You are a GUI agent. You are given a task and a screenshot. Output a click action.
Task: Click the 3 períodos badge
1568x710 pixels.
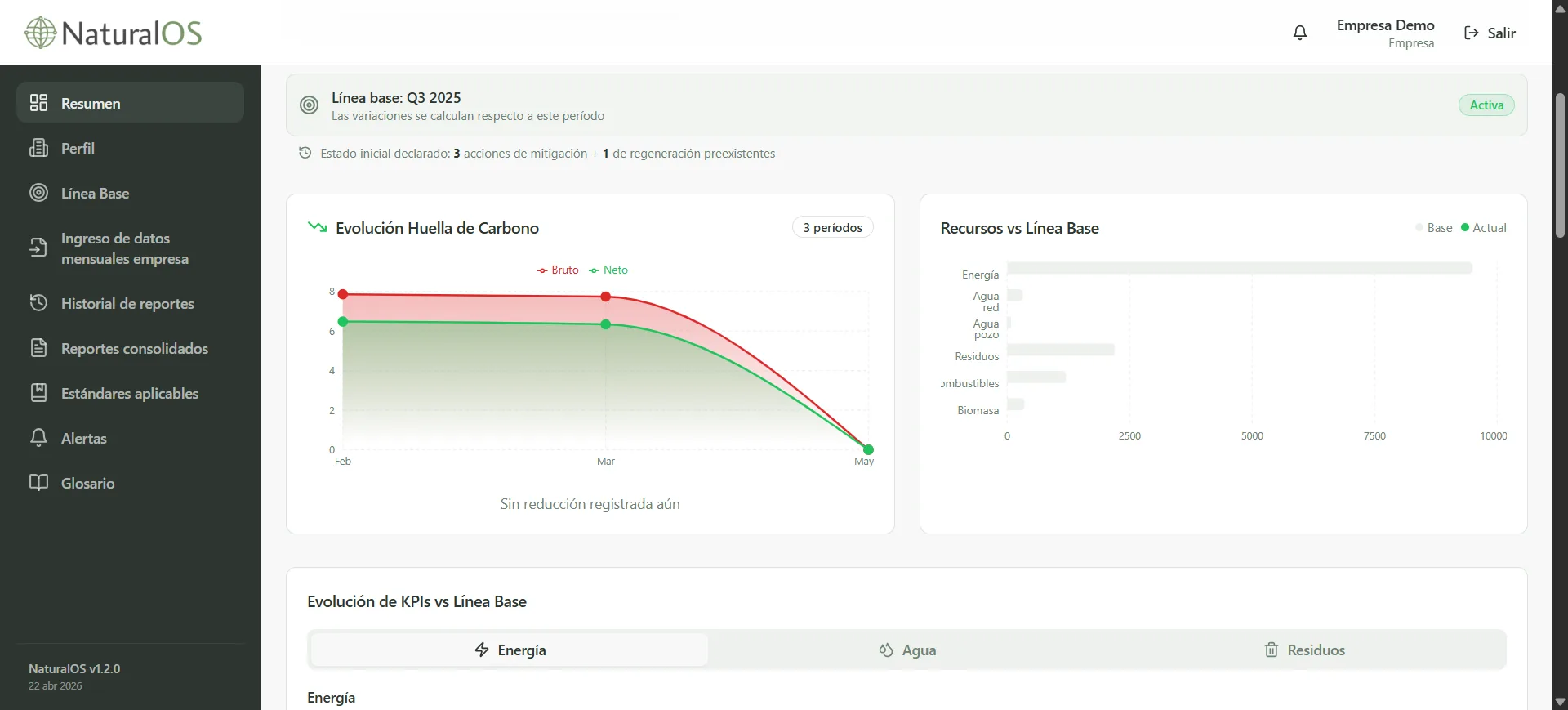(x=832, y=227)
